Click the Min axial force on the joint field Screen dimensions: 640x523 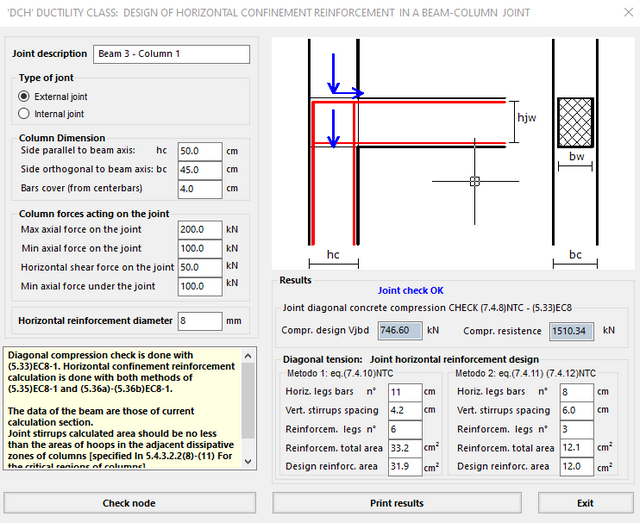click(x=200, y=248)
